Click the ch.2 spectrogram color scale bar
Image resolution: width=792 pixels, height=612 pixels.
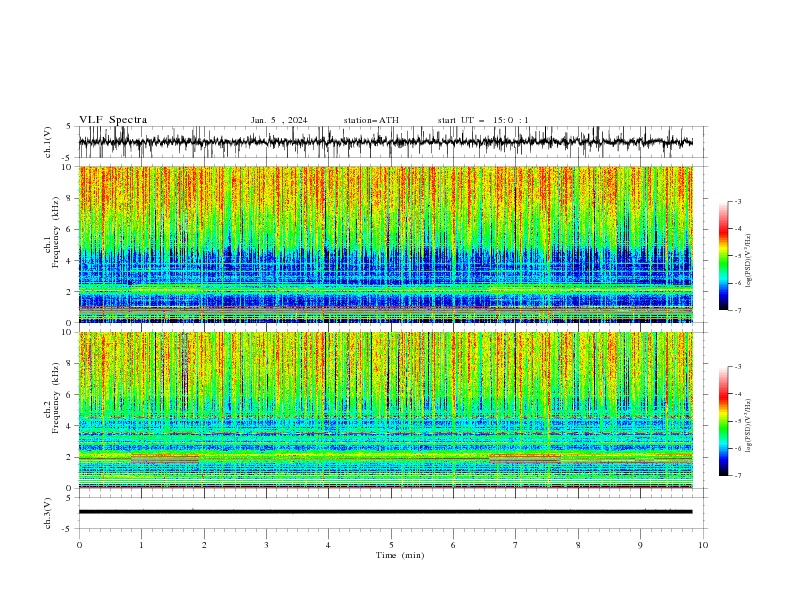pos(723,421)
